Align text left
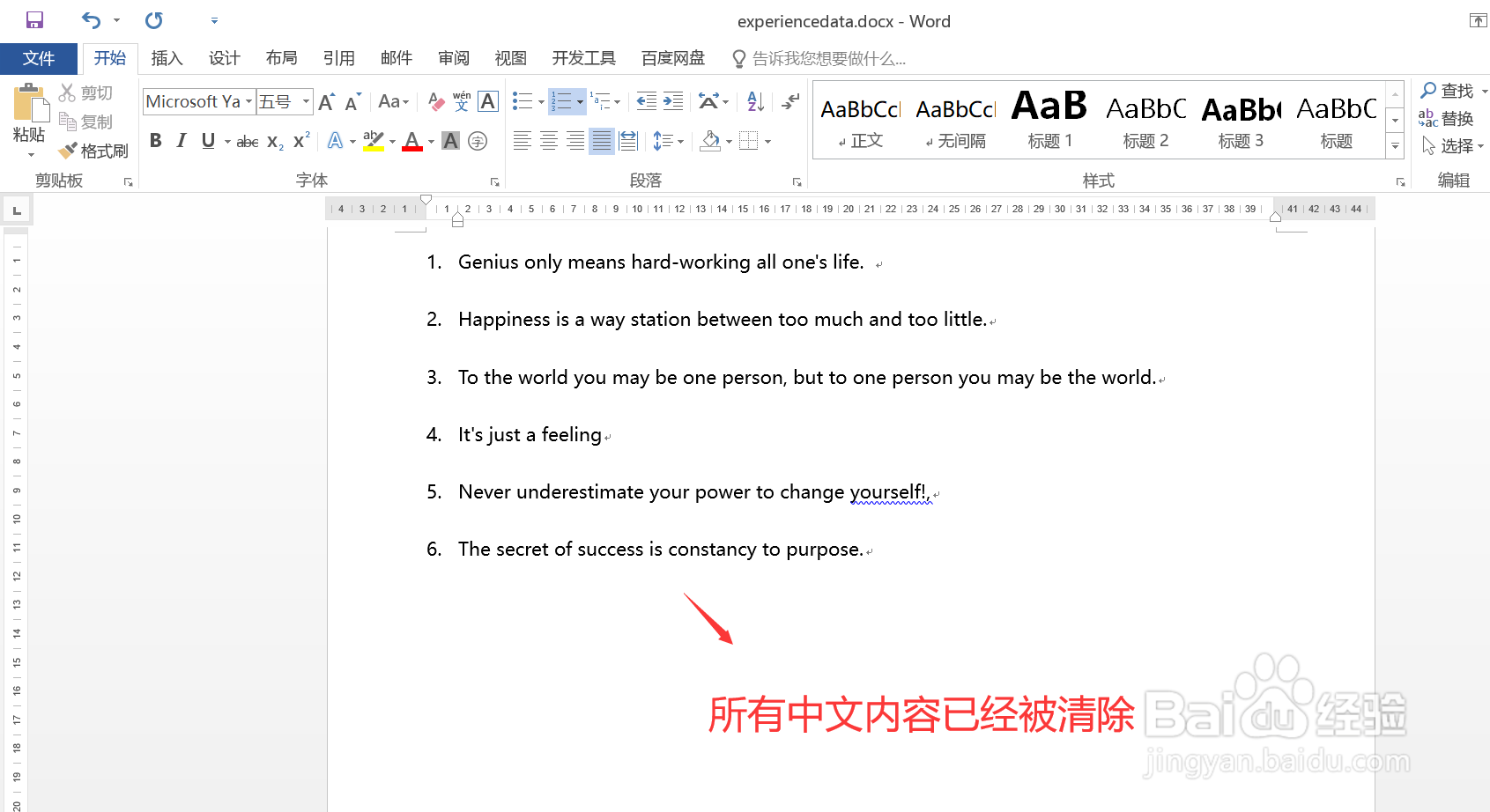Screen dimensions: 1490x812 coord(522,141)
